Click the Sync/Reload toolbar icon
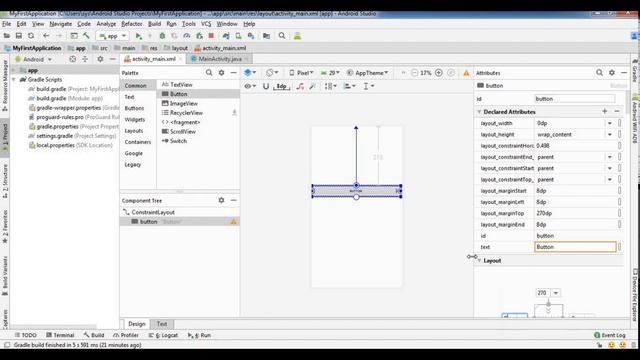The width and height of the screenshot is (640, 360). tap(31, 36)
